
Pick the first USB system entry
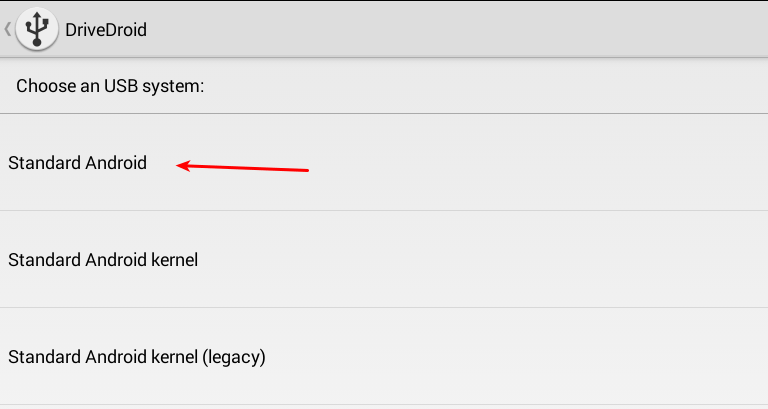coord(78,163)
